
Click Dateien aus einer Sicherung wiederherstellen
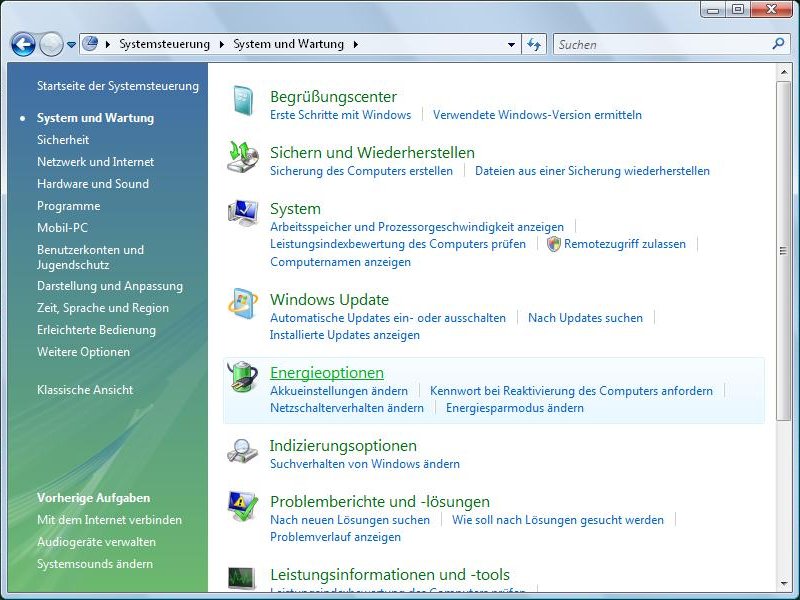pos(592,171)
